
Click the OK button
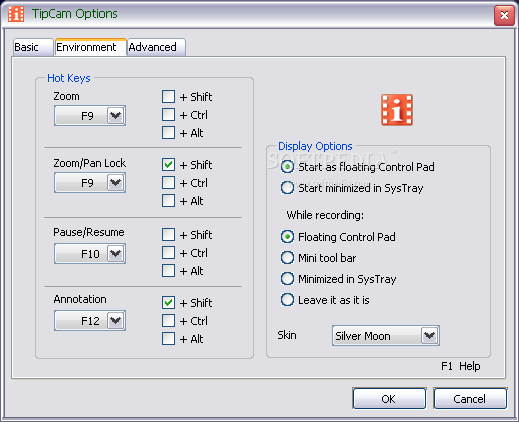pos(389,398)
